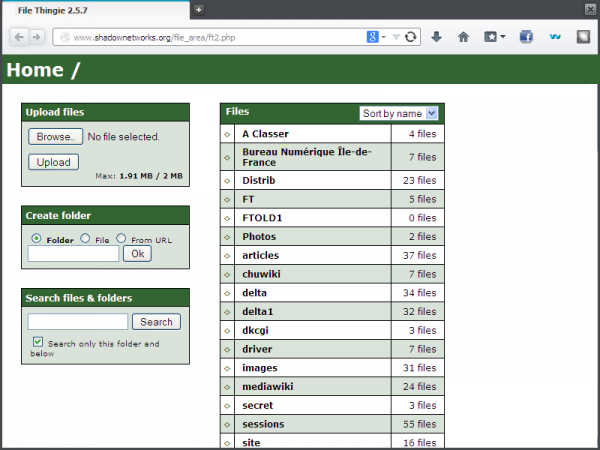Click the Google search engine icon

coord(372,37)
